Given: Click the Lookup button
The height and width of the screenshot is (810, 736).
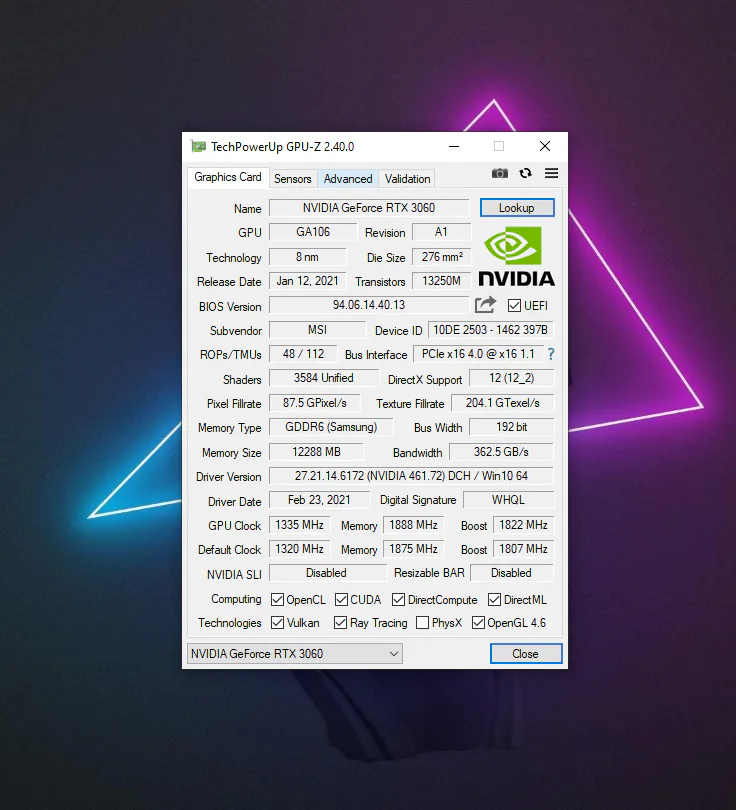Looking at the screenshot, I should (517, 208).
